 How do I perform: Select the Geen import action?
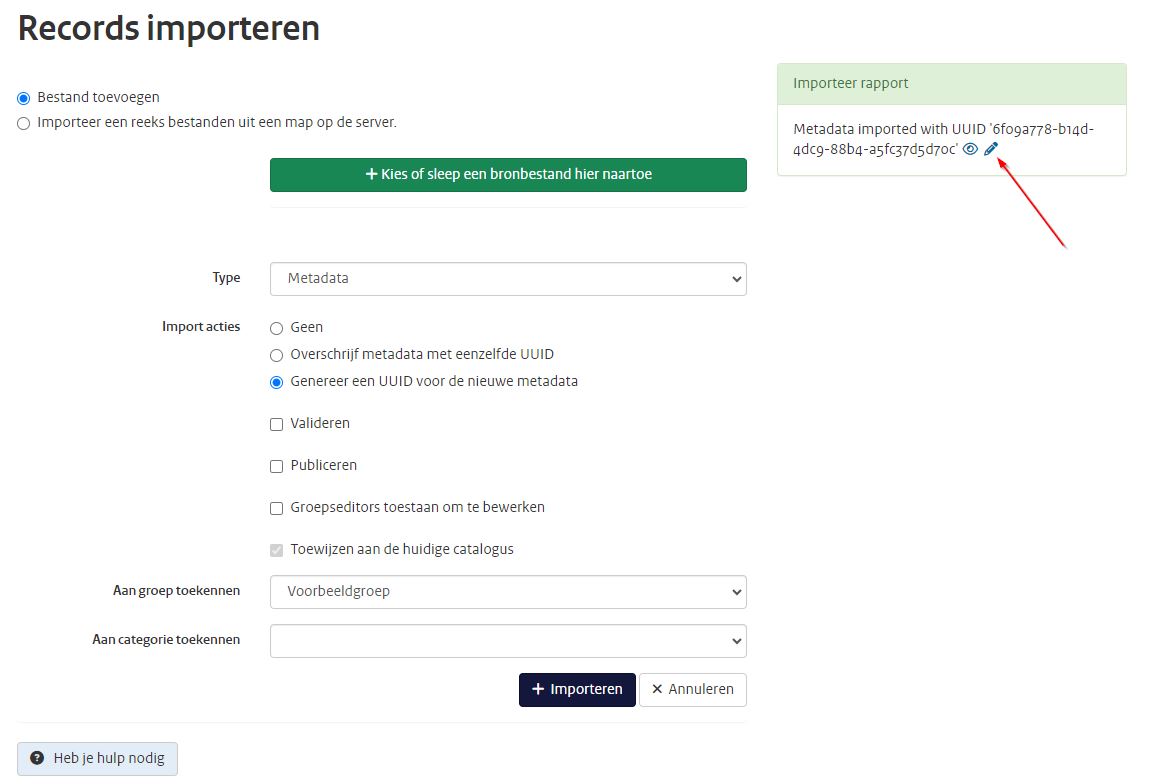[x=276, y=327]
